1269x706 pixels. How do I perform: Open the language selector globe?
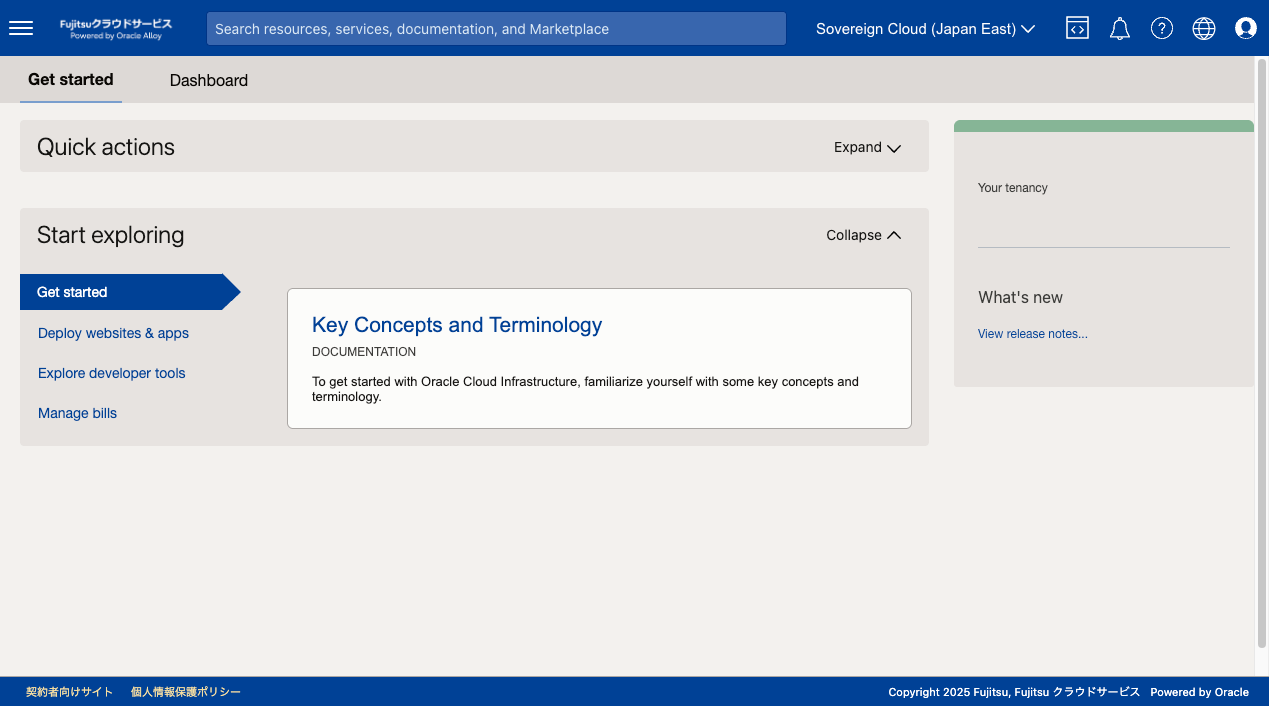(x=1203, y=28)
